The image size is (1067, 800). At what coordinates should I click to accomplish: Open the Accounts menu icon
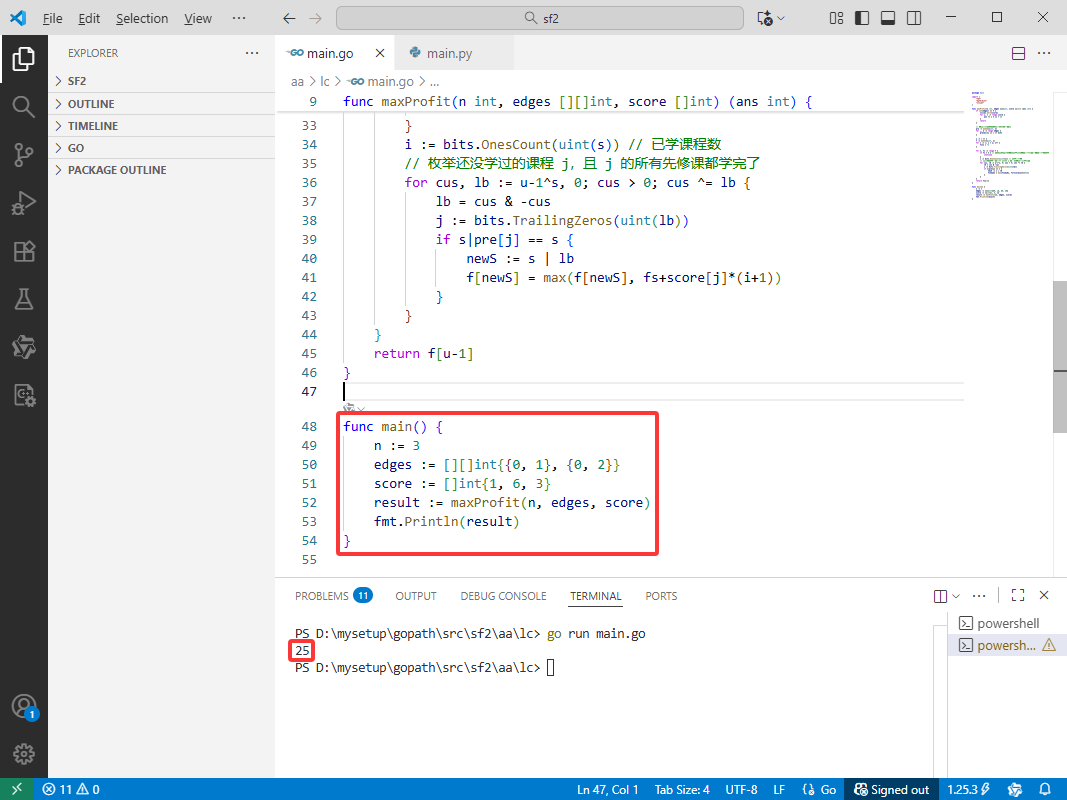24,706
